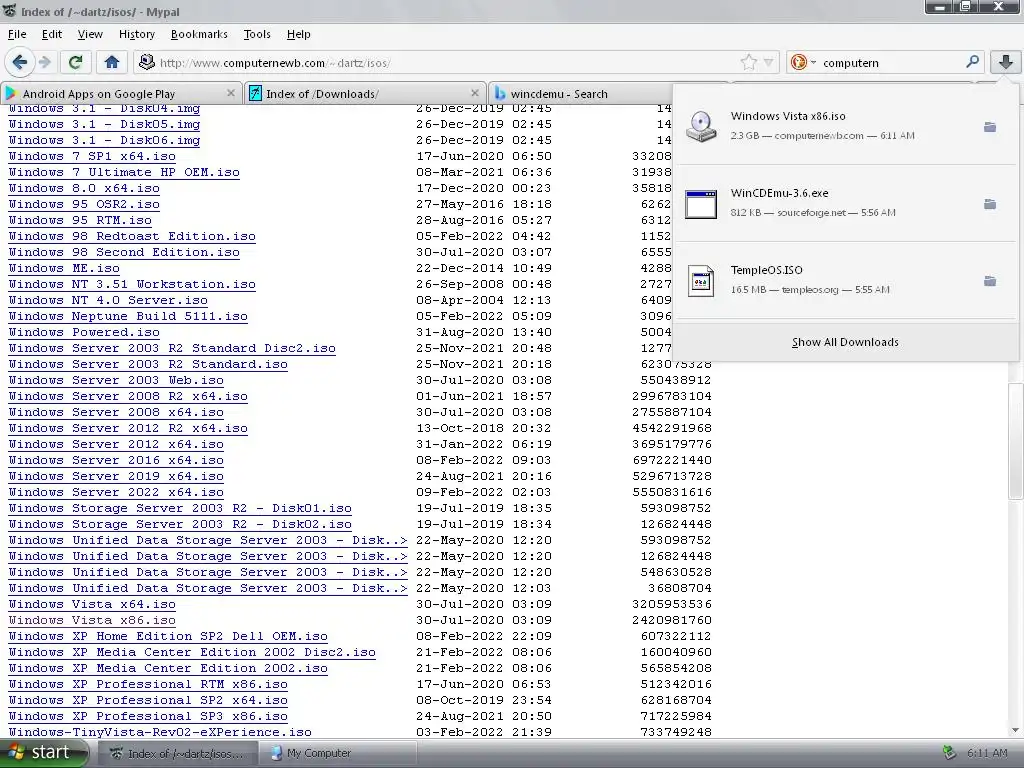The height and width of the screenshot is (768, 1024).
Task: Open the WinCDEmu-3.6.exe download entry icon
Action: point(701,204)
